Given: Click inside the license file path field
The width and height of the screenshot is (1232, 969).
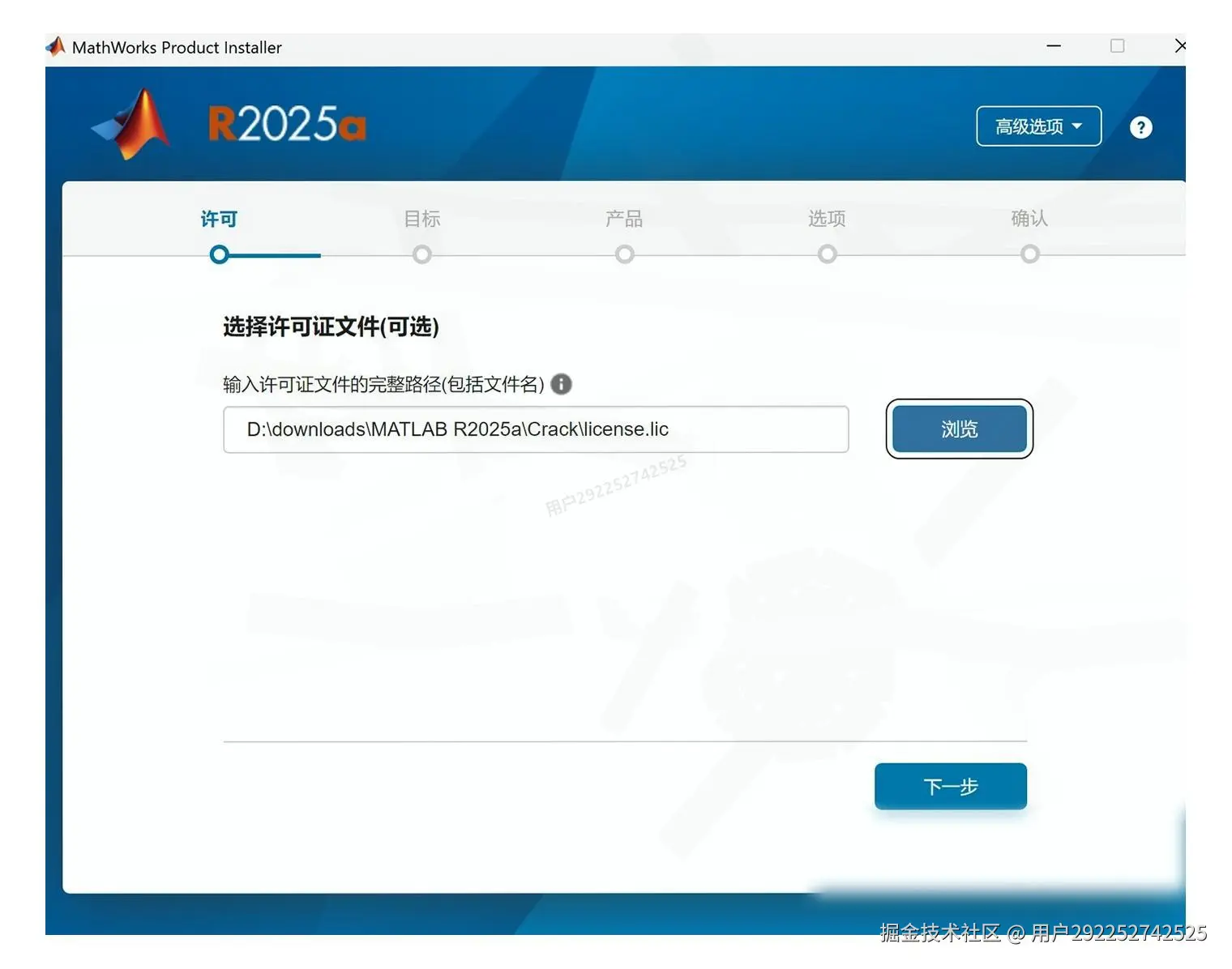Looking at the screenshot, I should pyautogui.click(x=535, y=429).
